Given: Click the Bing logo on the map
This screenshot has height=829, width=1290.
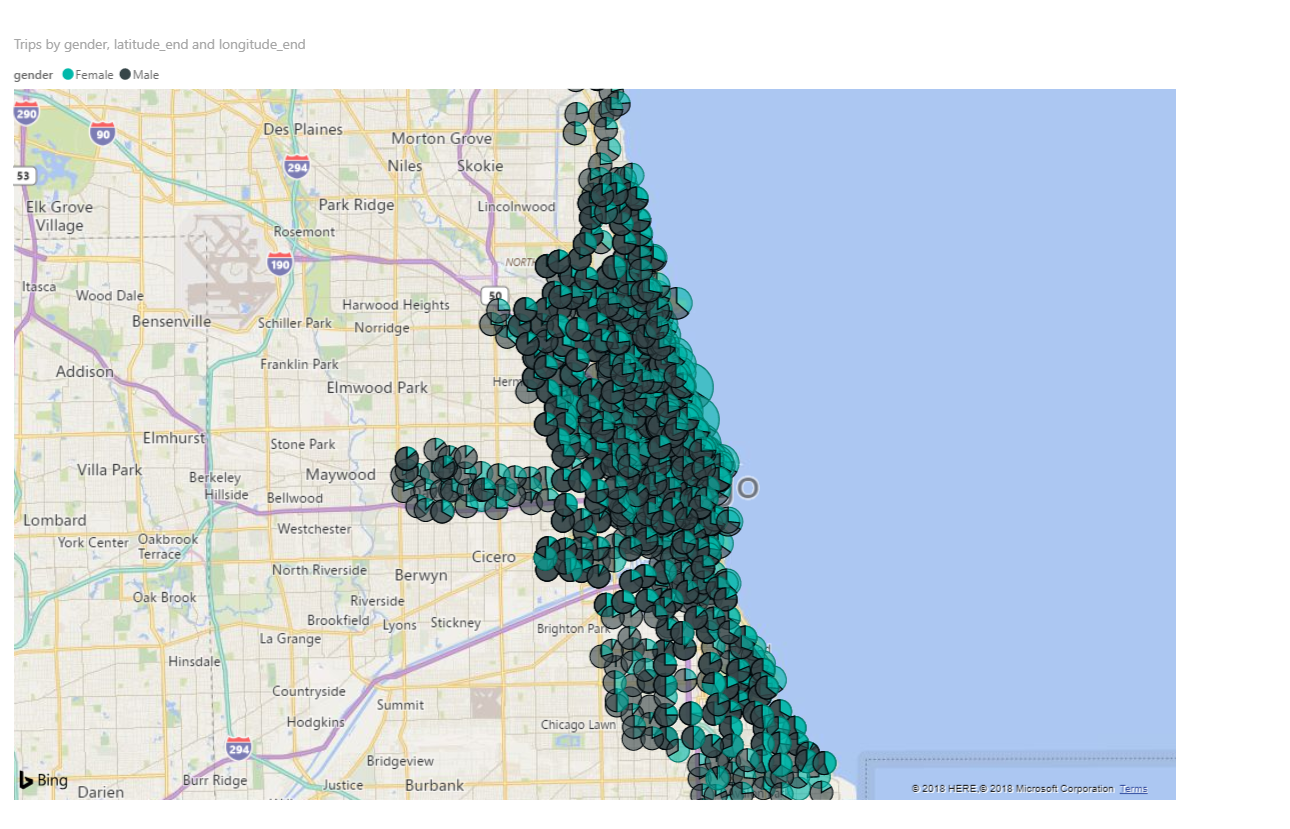Looking at the screenshot, I should (43, 781).
